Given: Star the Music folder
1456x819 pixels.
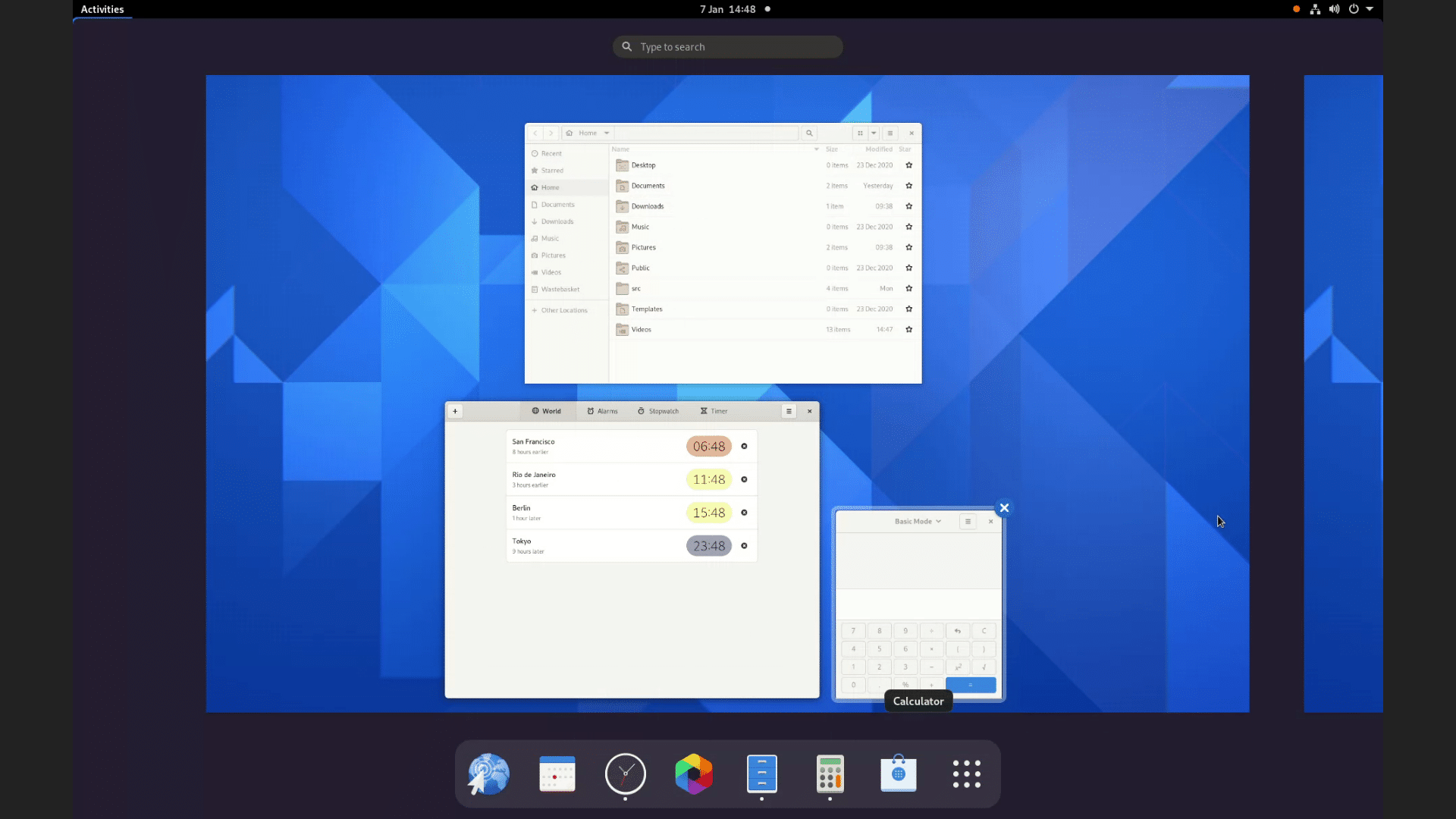Looking at the screenshot, I should [908, 227].
